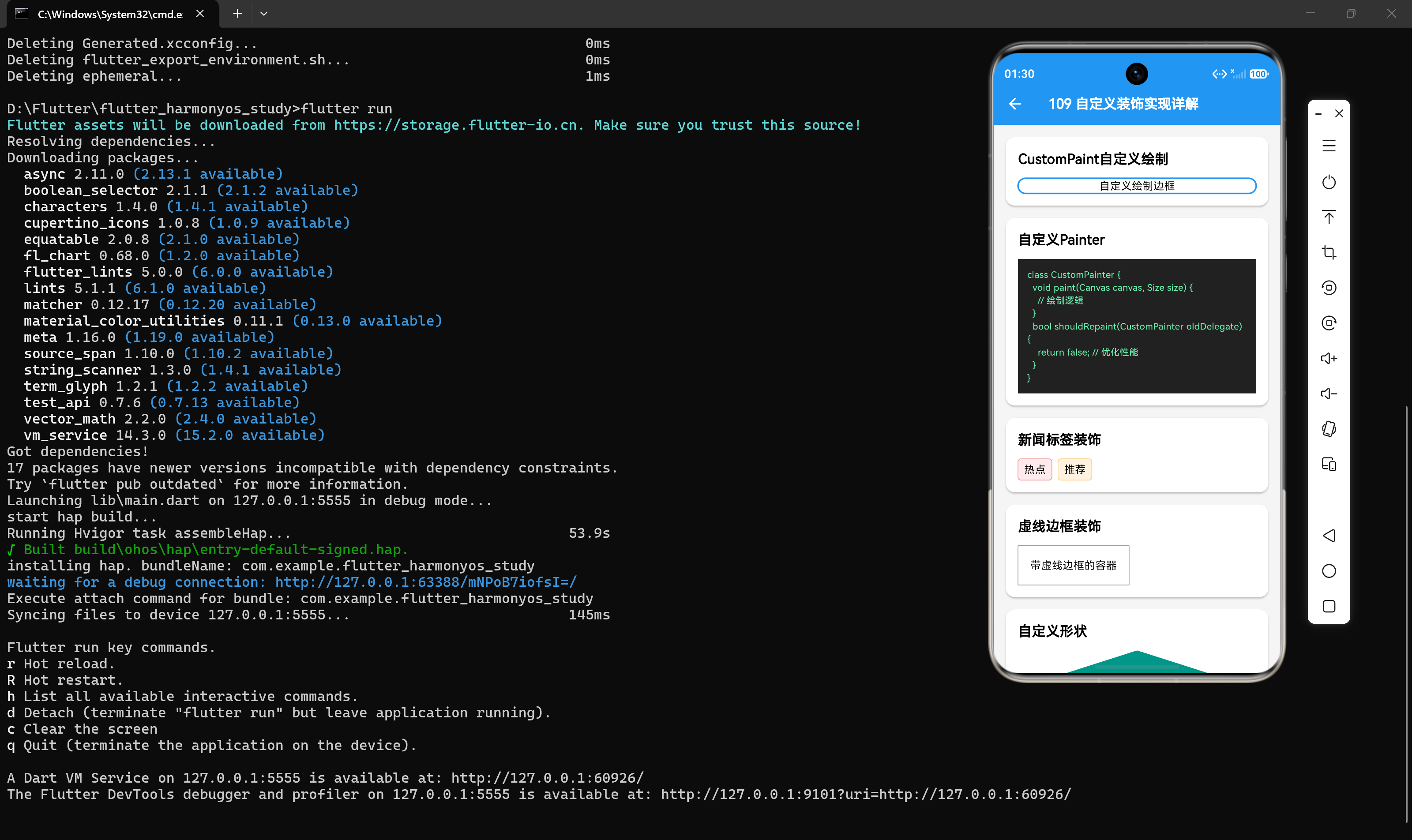The height and width of the screenshot is (840, 1412).
Task: Click the 自定义形状 heading
Action: click(1052, 631)
